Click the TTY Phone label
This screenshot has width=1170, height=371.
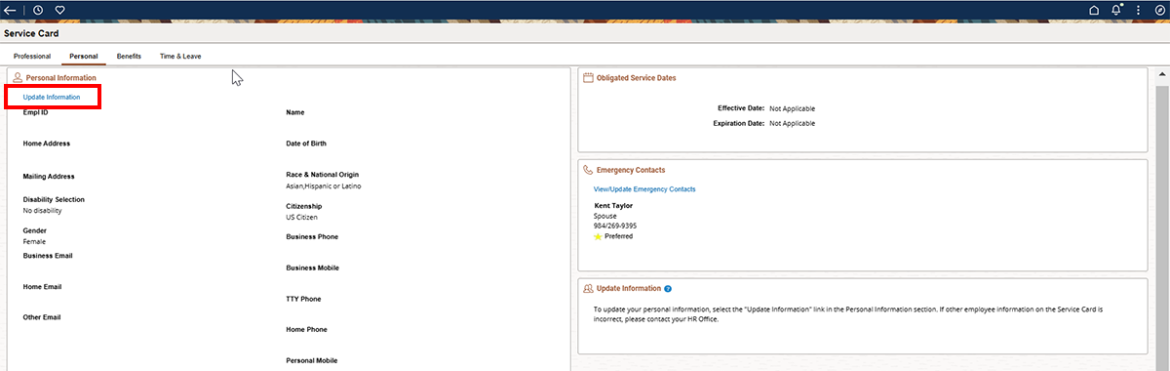click(x=304, y=299)
